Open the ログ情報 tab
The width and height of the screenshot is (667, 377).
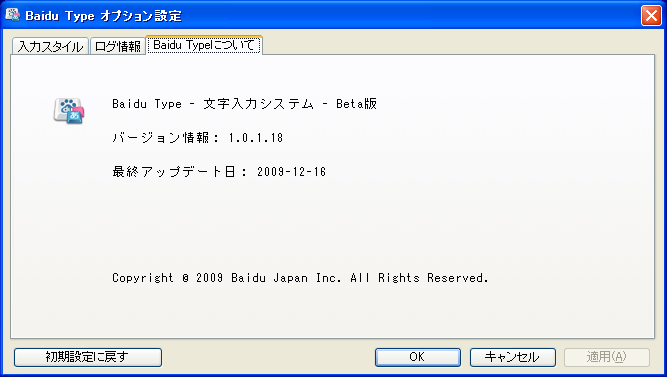pos(117,46)
